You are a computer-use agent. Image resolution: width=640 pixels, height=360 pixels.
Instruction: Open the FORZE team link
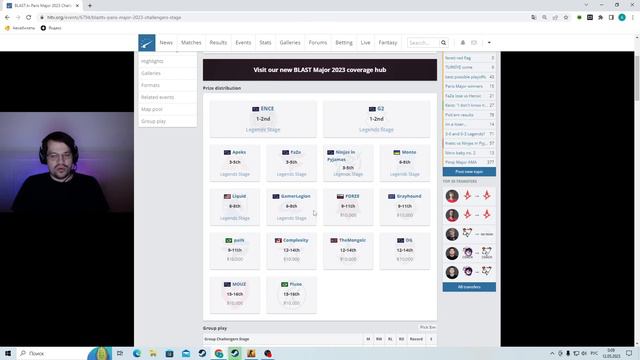pos(352,196)
